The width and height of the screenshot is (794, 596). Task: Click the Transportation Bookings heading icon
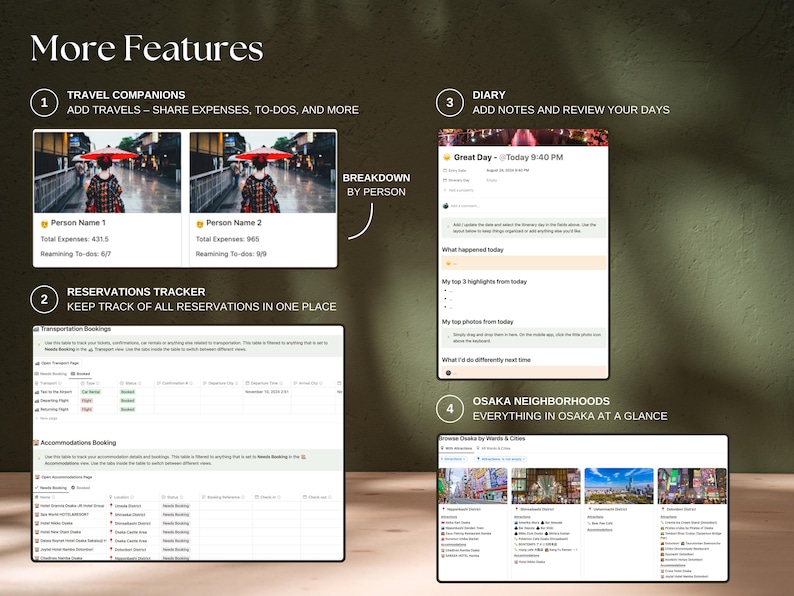tap(36, 329)
